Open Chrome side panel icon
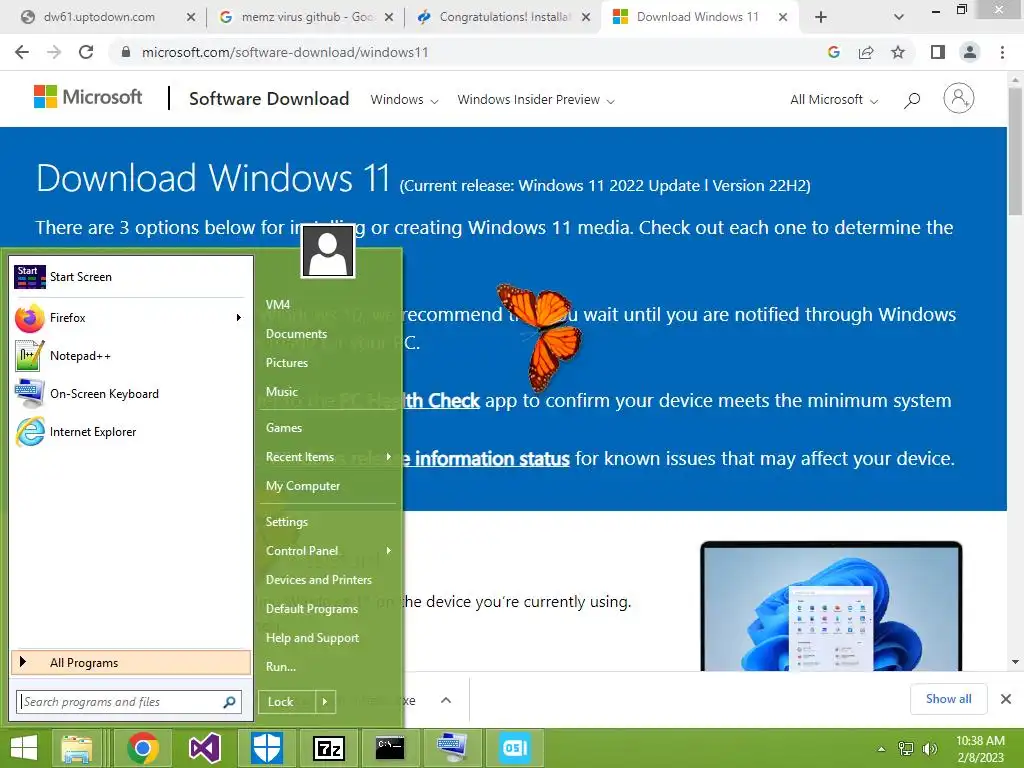Image resolution: width=1024 pixels, height=768 pixels. coord(938,52)
